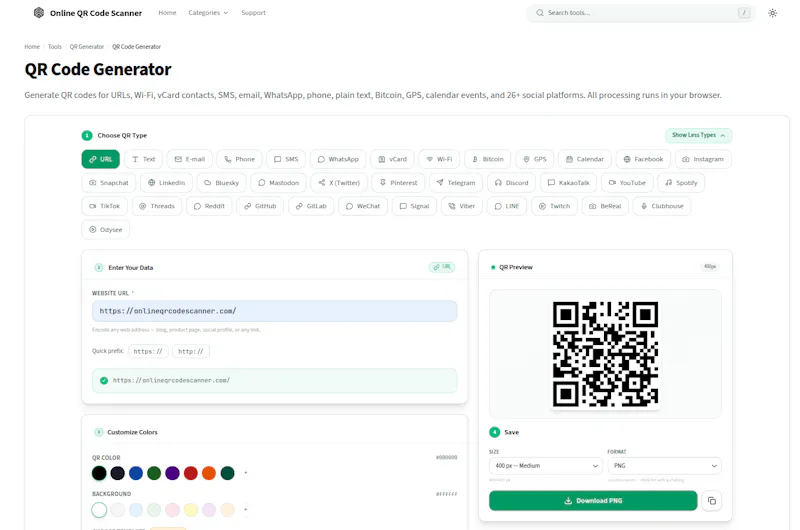Focus the Search tools box
Screen dimensions: 800x530
640,13
